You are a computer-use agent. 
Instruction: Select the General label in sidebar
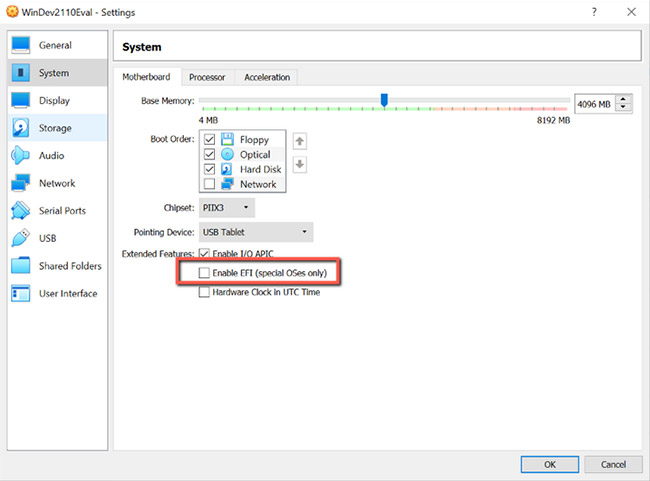click(x=55, y=45)
